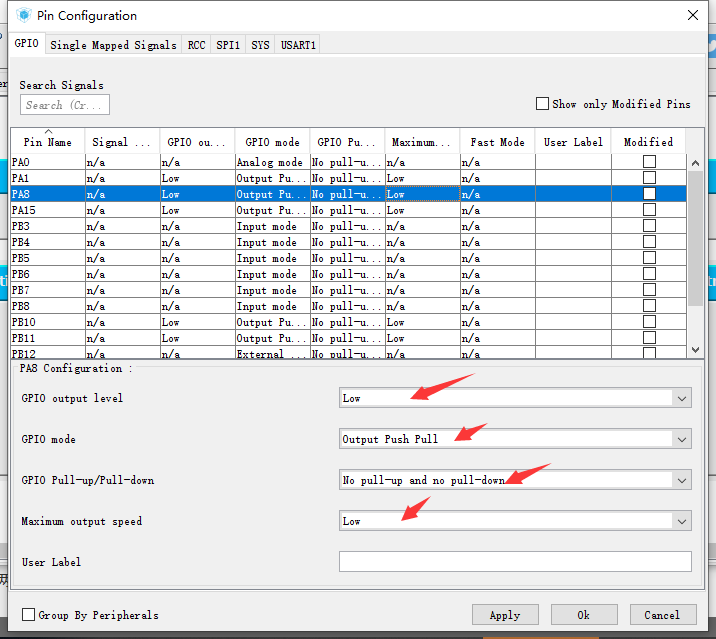The image size is (716, 639).
Task: Click the pin table scrollbar thumb
Action: tap(695, 238)
